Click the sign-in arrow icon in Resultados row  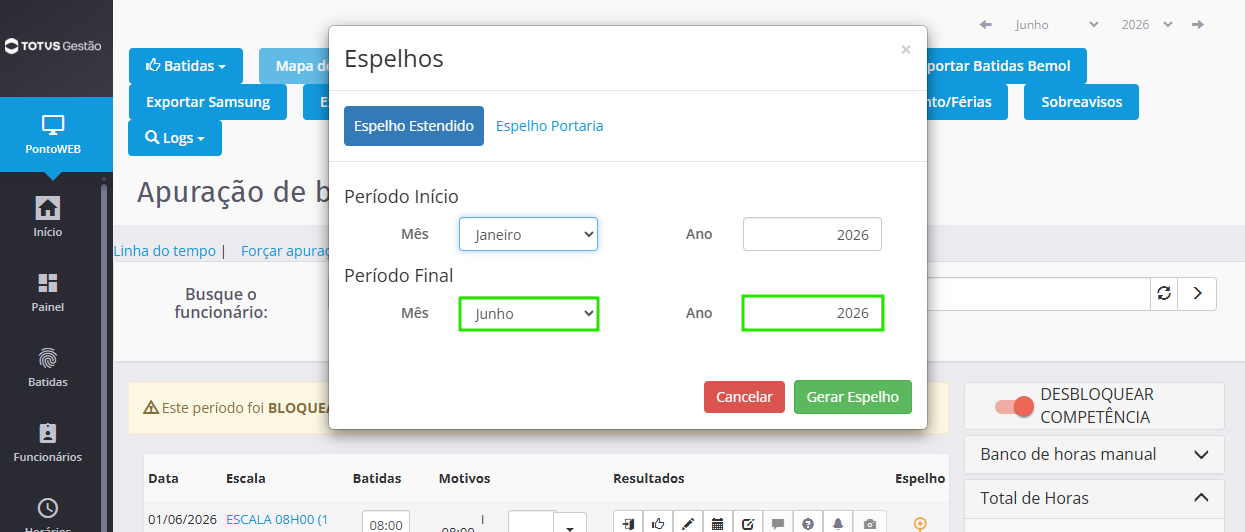click(x=628, y=523)
